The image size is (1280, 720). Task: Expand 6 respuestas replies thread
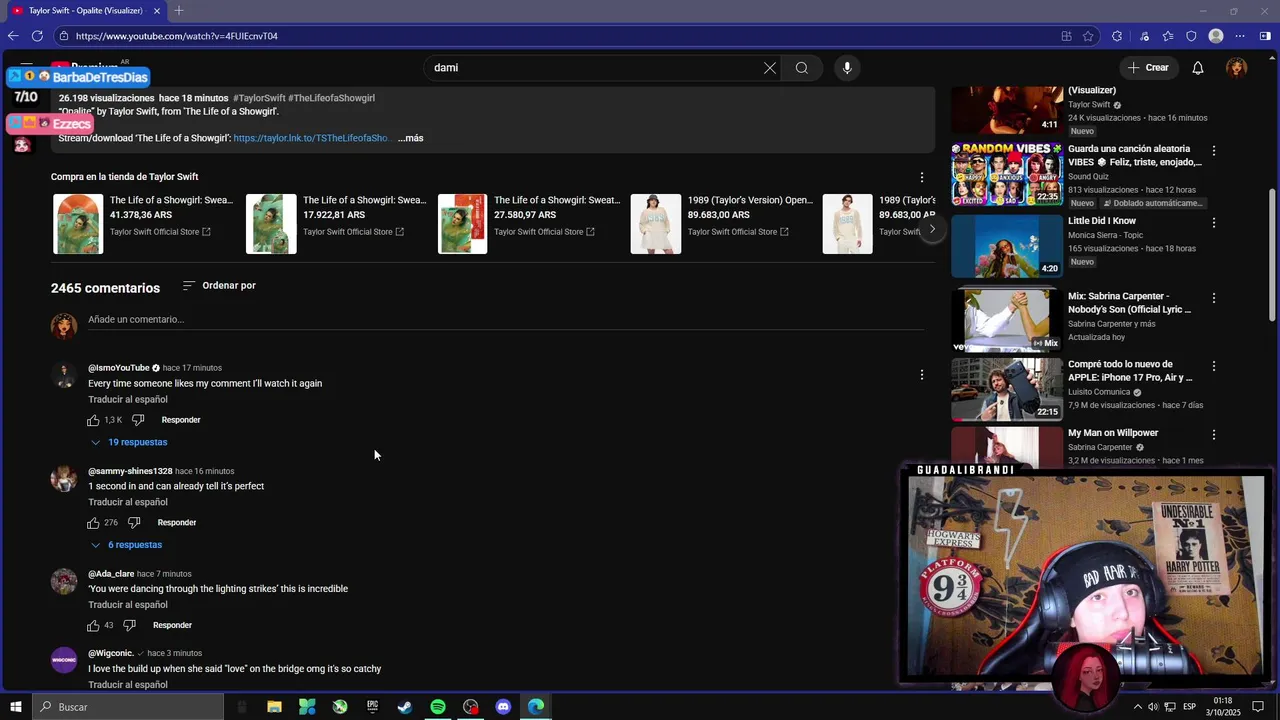[x=126, y=545]
